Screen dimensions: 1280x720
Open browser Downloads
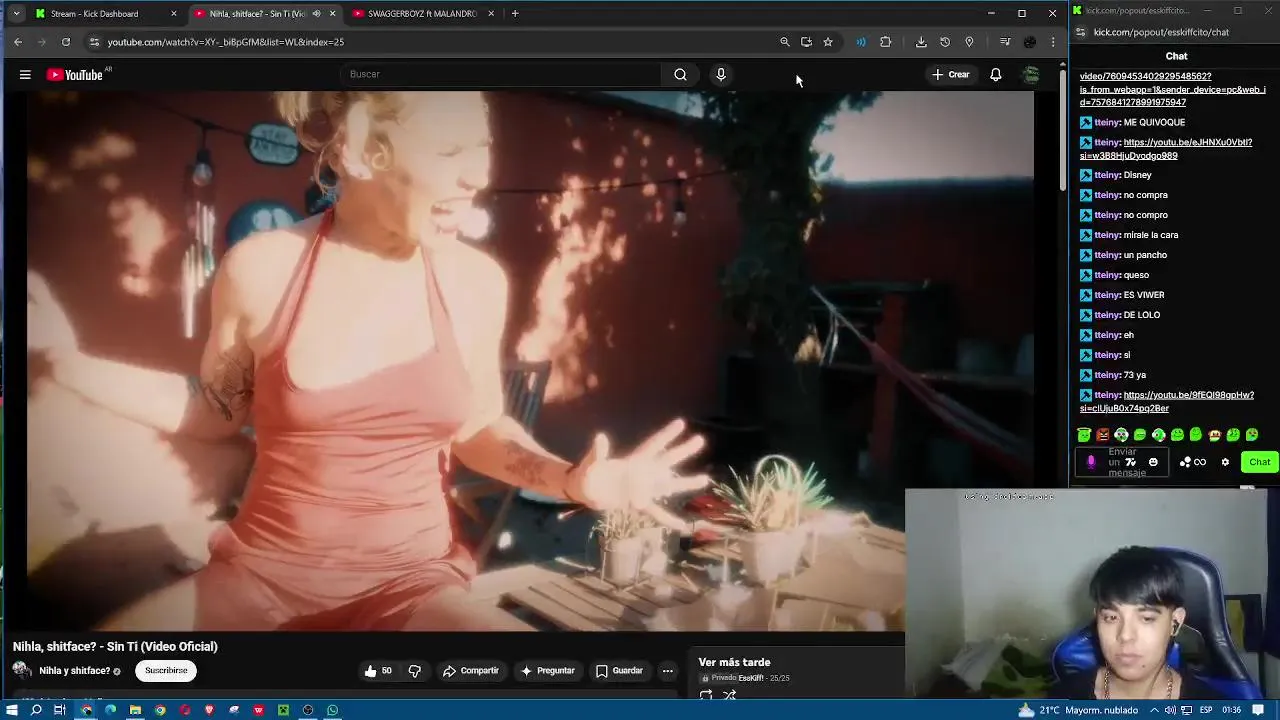point(921,42)
